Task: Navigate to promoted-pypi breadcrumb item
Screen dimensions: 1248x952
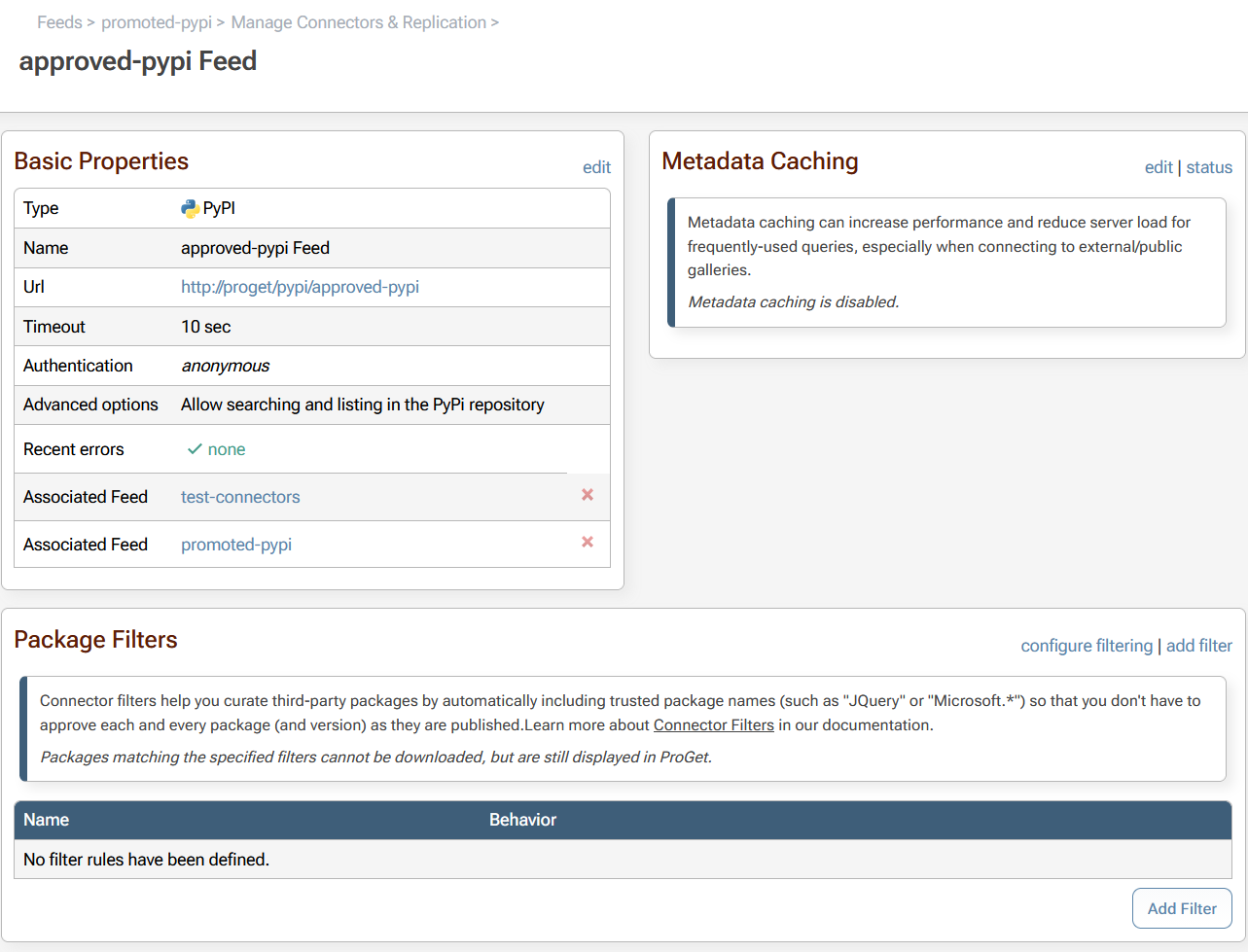Action: (157, 22)
